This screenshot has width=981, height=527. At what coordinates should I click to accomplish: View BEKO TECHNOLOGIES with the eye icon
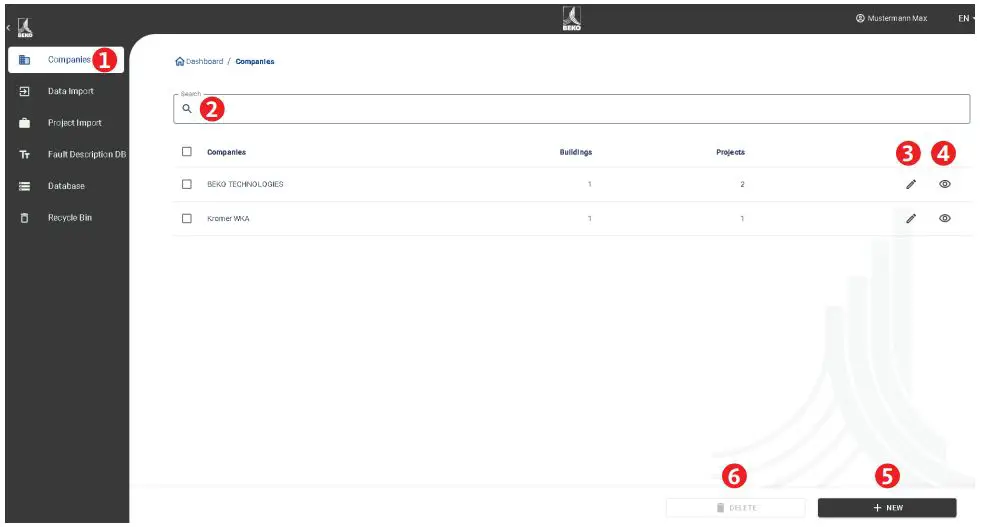(945, 184)
